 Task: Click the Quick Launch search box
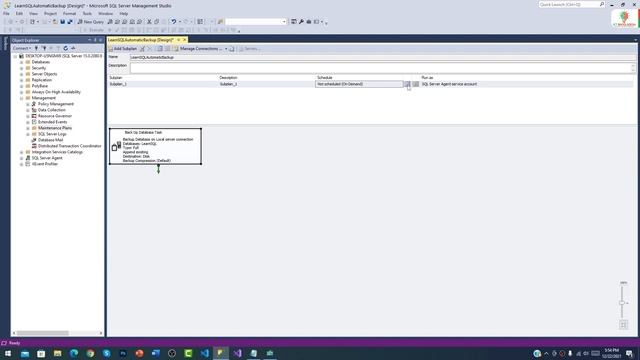(571, 4)
